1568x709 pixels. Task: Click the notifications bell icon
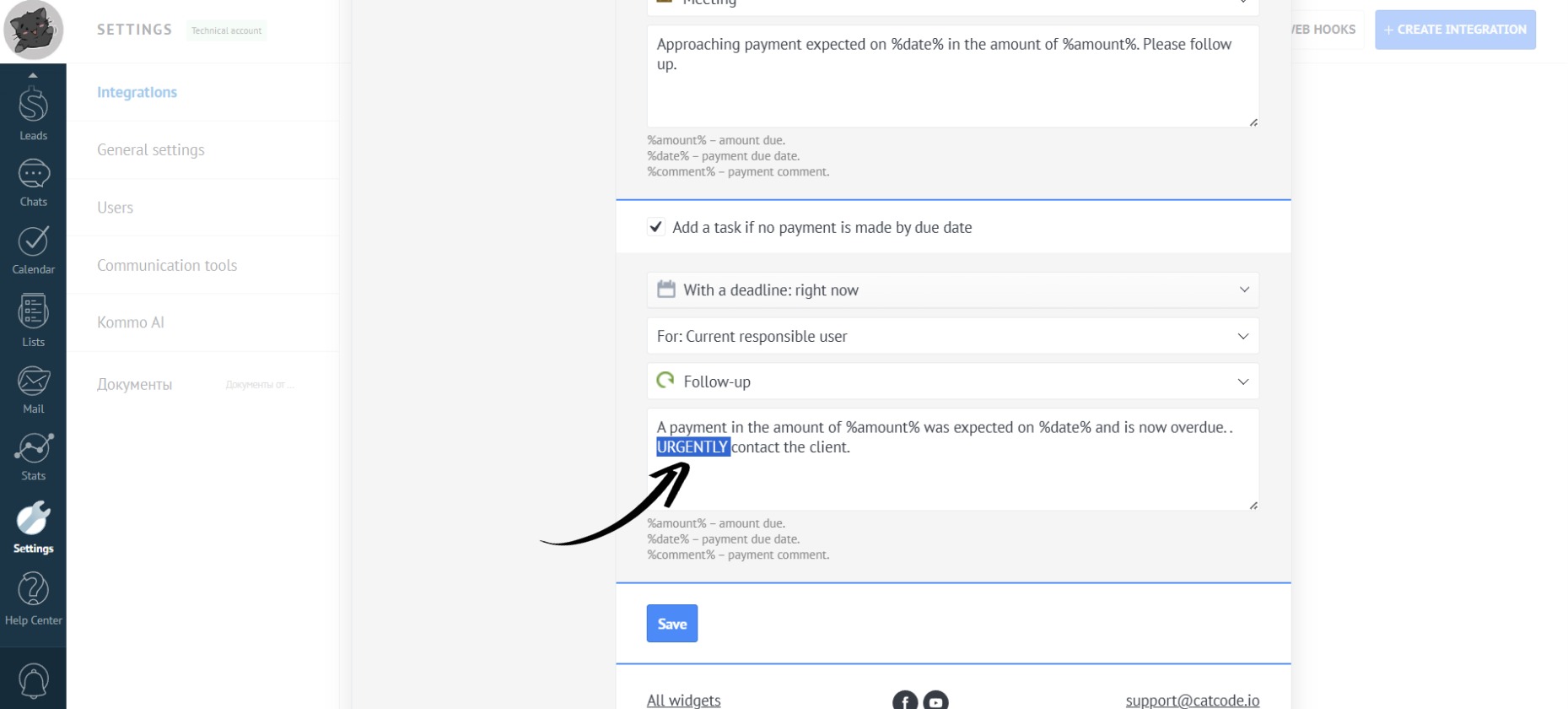[x=33, y=680]
